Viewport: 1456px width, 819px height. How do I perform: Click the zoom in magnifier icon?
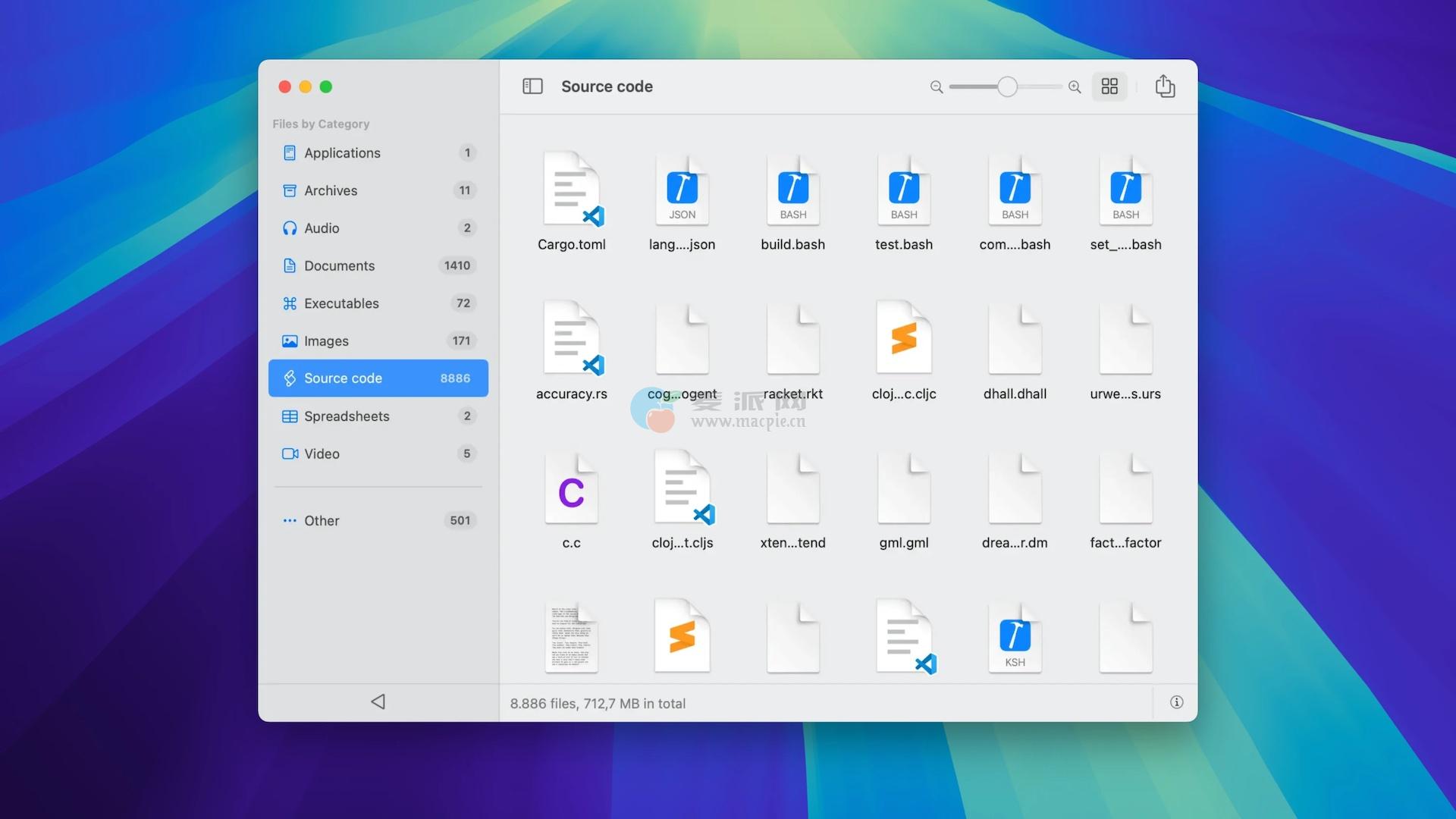pyautogui.click(x=1075, y=87)
